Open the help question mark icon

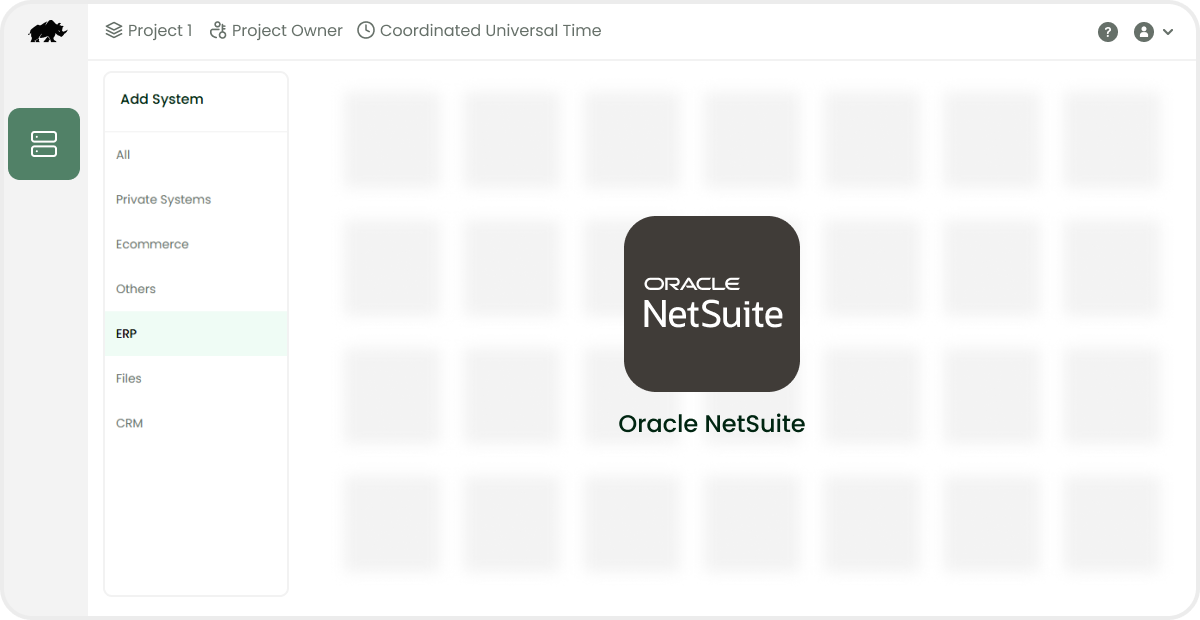click(1107, 32)
